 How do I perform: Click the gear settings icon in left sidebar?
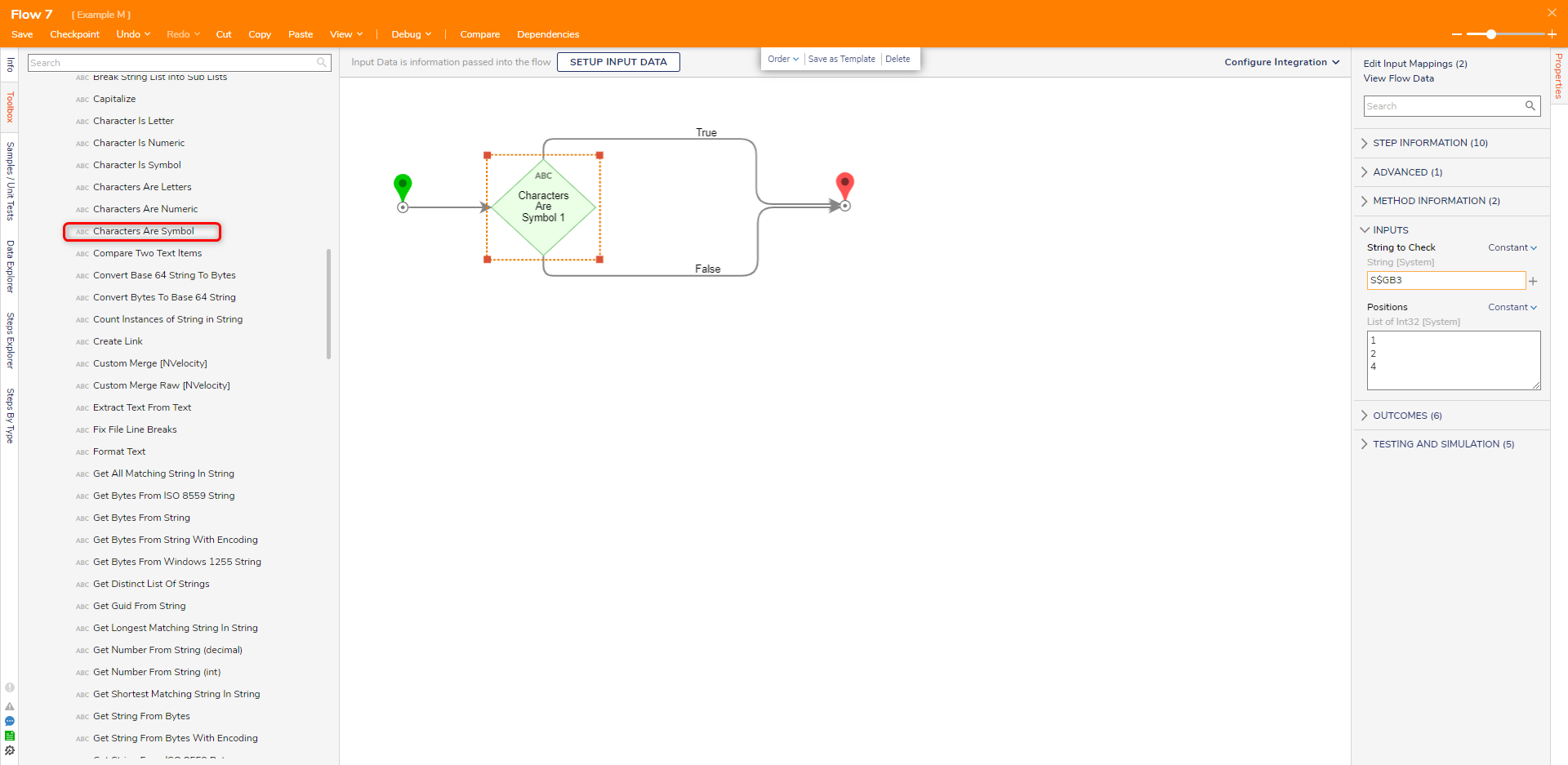[10, 750]
